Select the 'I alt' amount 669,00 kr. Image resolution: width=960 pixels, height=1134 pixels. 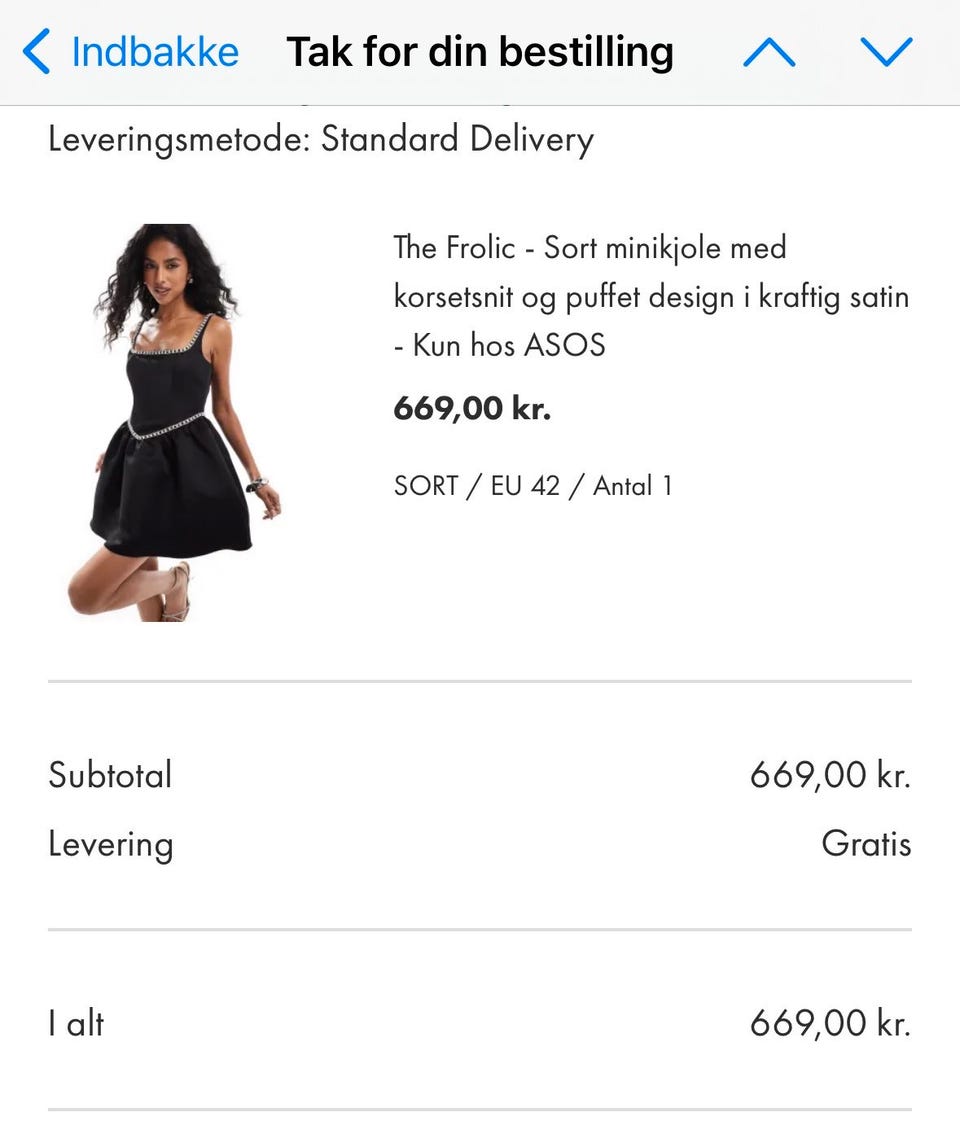(x=831, y=1023)
